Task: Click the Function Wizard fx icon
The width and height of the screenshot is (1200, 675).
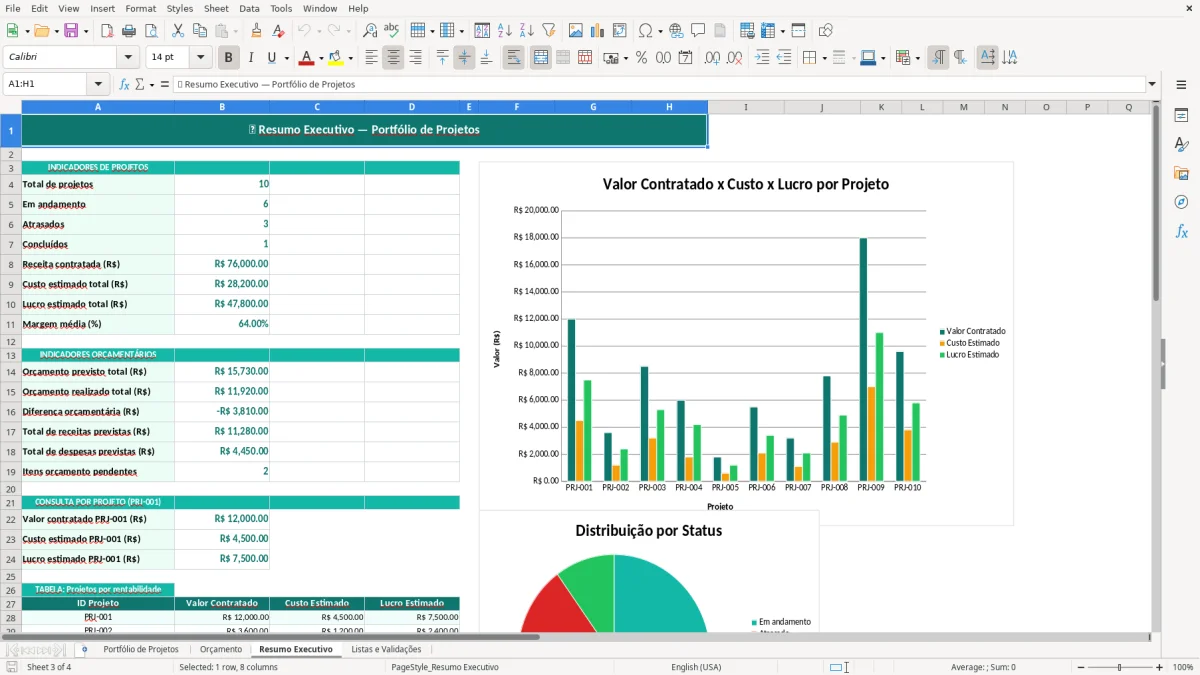Action: [x=124, y=84]
